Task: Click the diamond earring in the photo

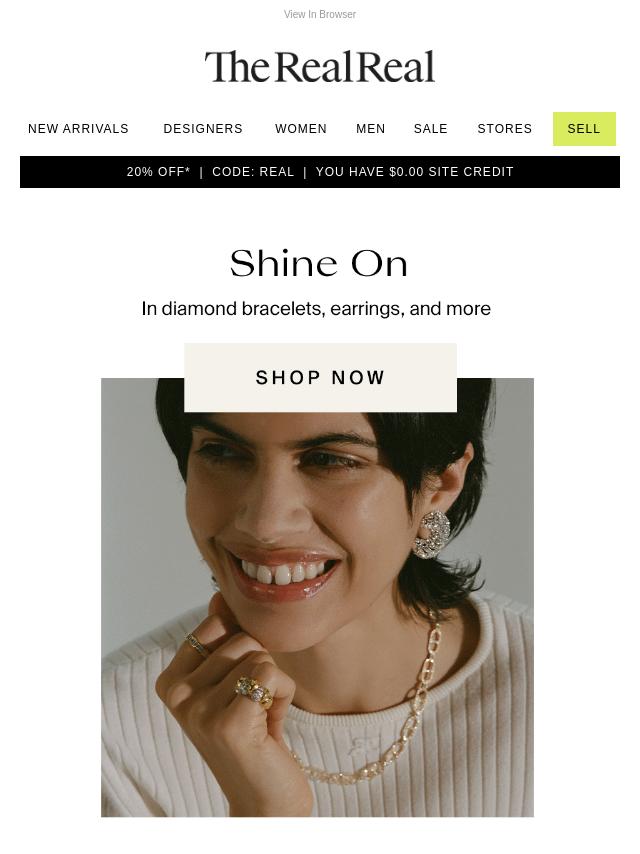Action: [x=431, y=534]
